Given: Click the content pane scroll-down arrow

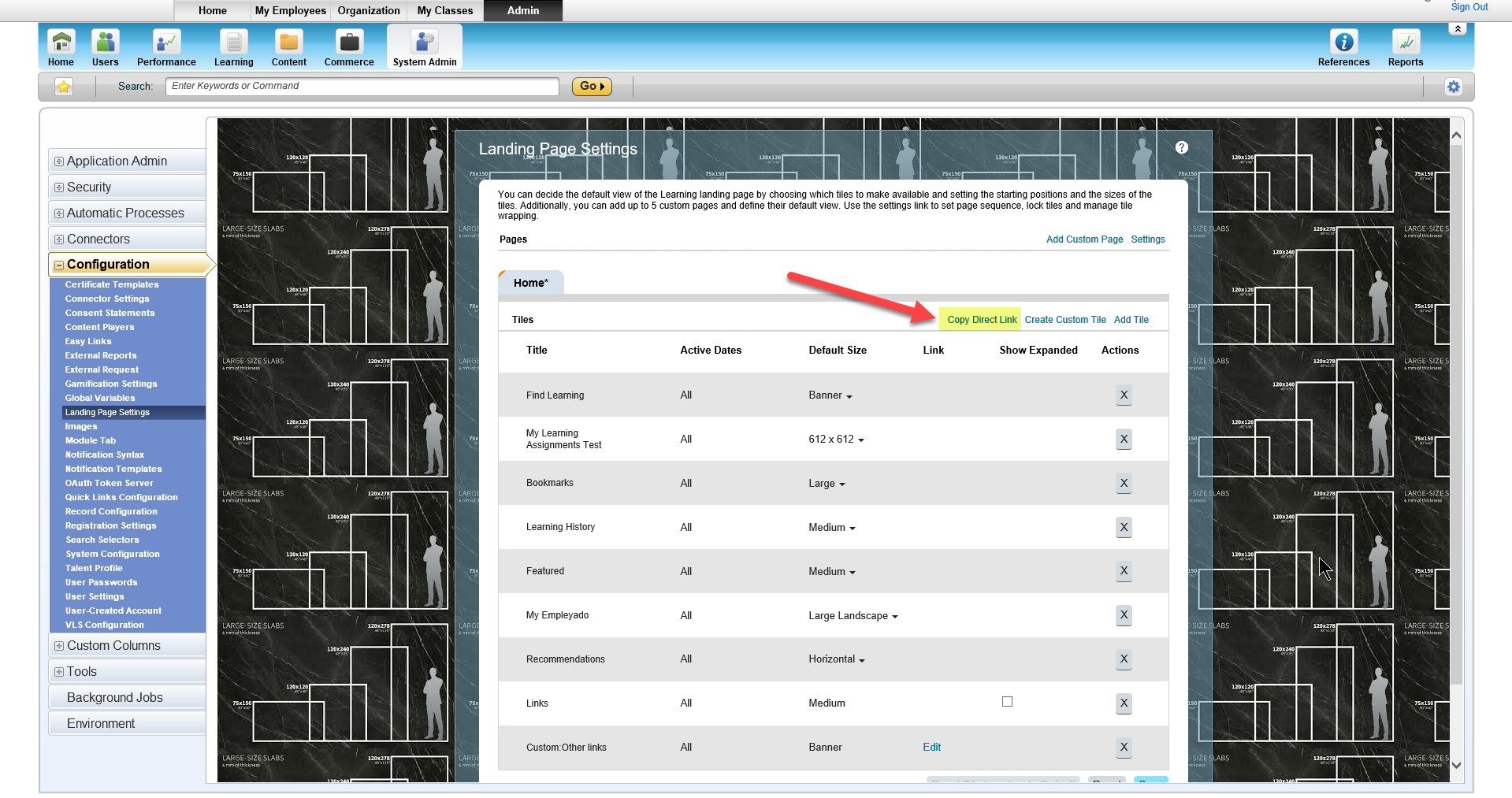Looking at the screenshot, I should tap(1456, 765).
